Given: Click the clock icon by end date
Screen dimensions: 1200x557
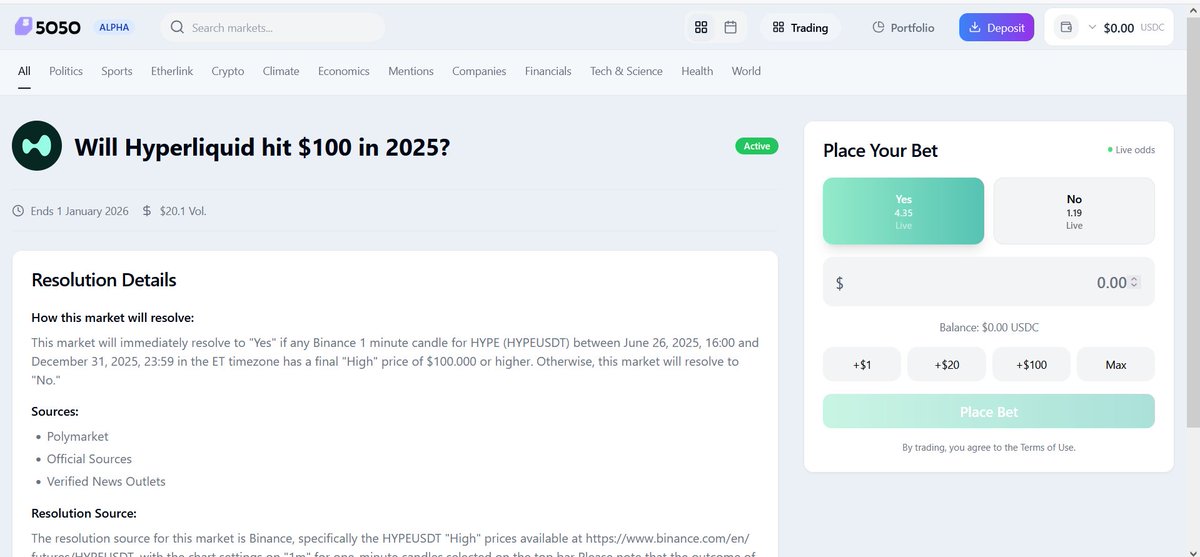Looking at the screenshot, I should [x=19, y=211].
